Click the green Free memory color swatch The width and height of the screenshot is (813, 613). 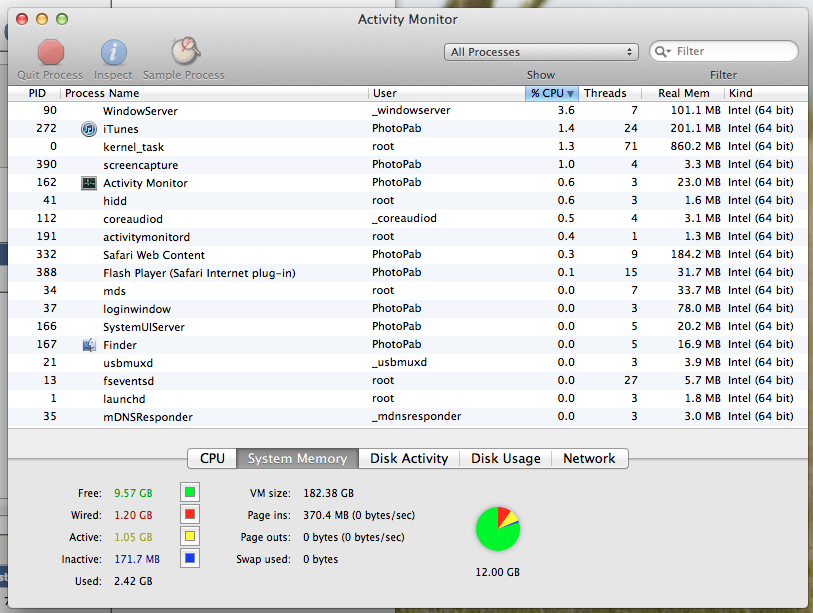(190, 492)
